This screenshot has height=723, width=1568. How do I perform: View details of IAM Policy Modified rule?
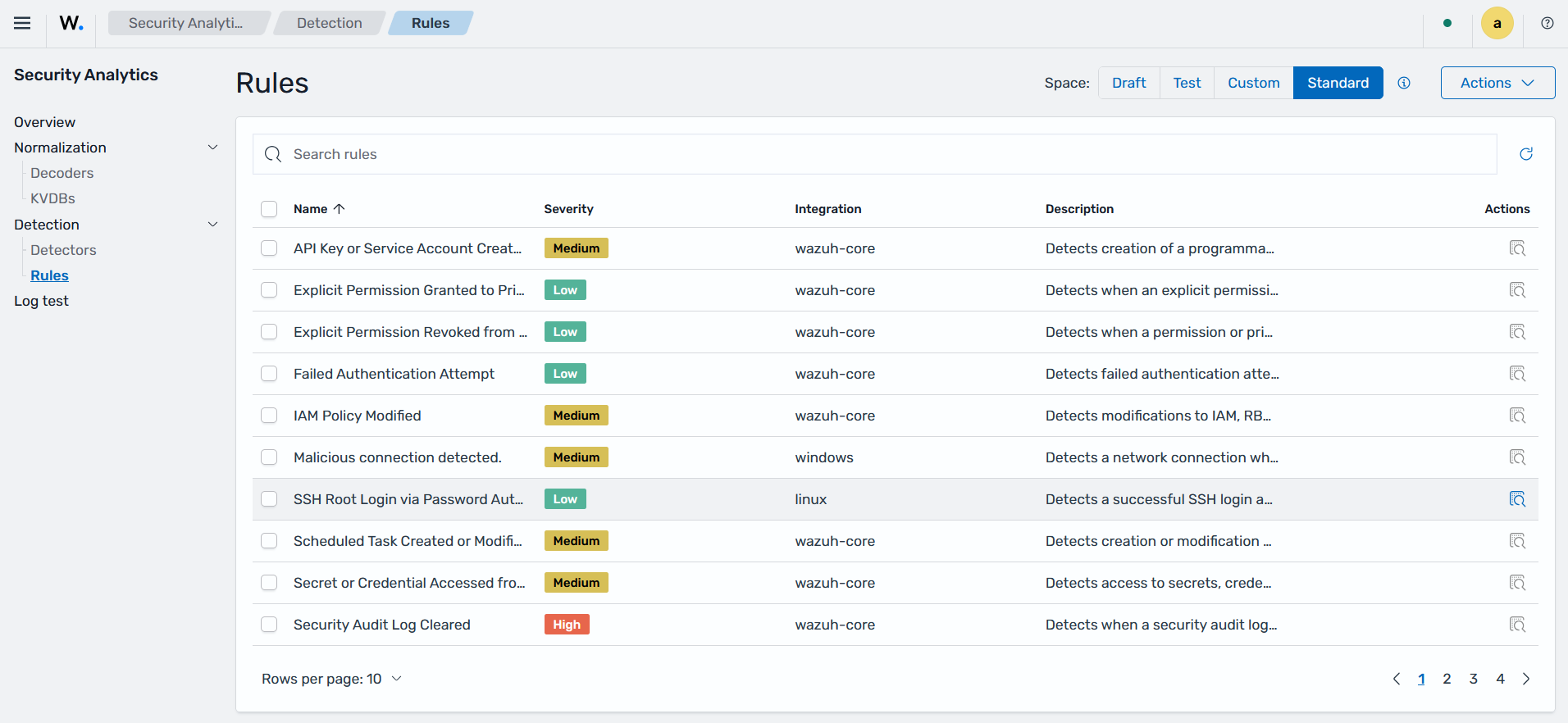pos(1517,416)
